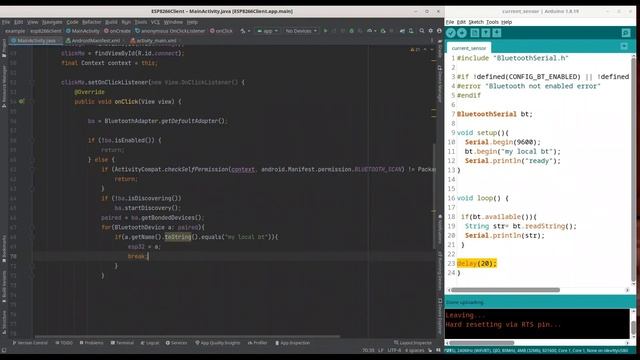
Task: Open the Terminal tool window
Action: click(x=122, y=343)
